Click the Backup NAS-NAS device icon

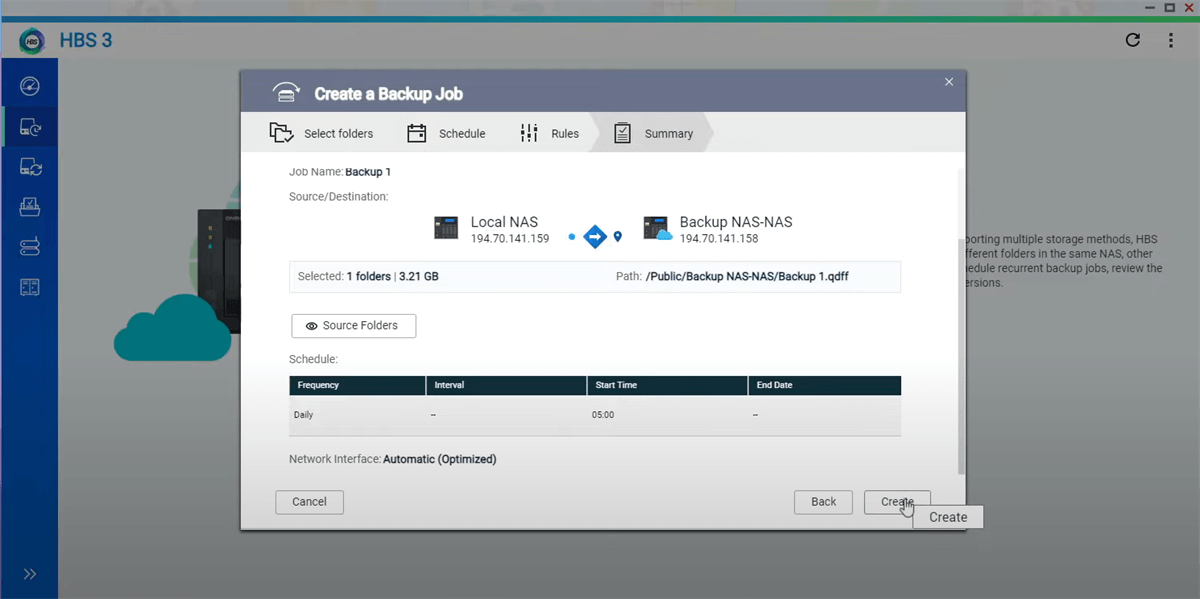(x=656, y=229)
